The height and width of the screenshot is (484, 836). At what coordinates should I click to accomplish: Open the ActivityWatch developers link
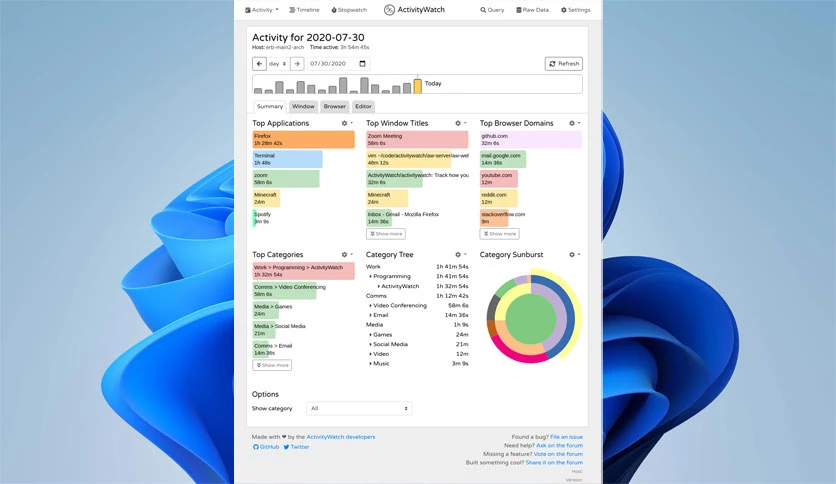[x=341, y=437]
